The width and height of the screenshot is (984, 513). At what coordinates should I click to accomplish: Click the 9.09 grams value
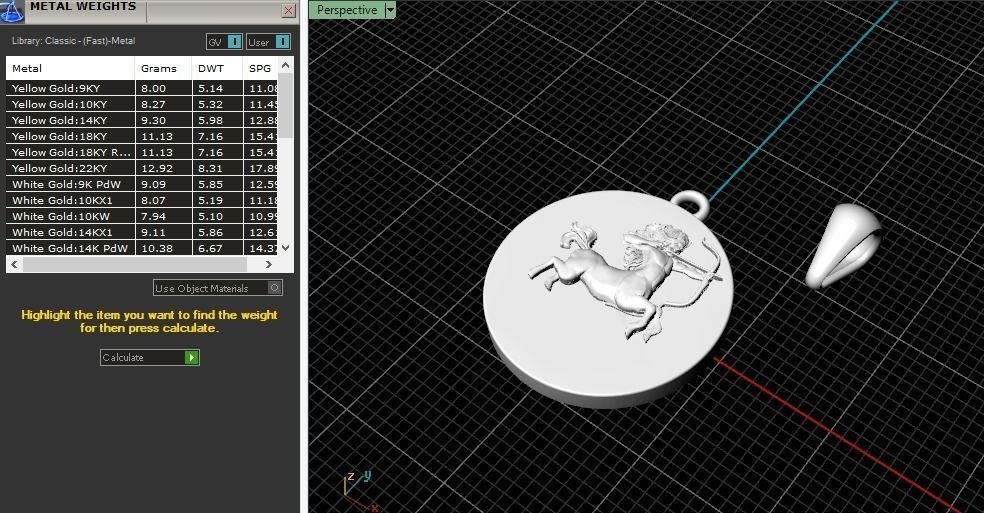[153, 185]
